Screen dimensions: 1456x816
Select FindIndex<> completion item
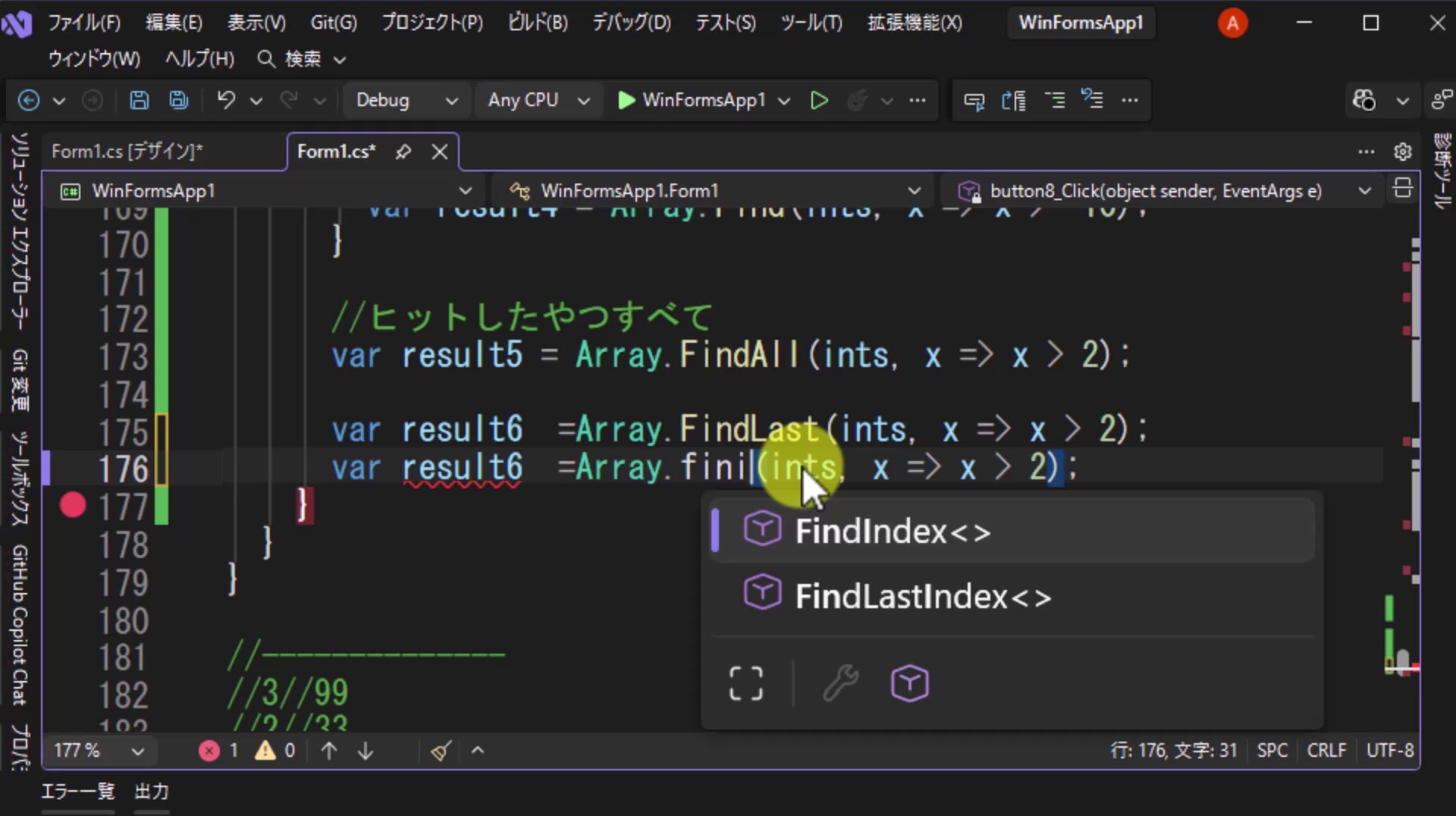click(x=1012, y=531)
